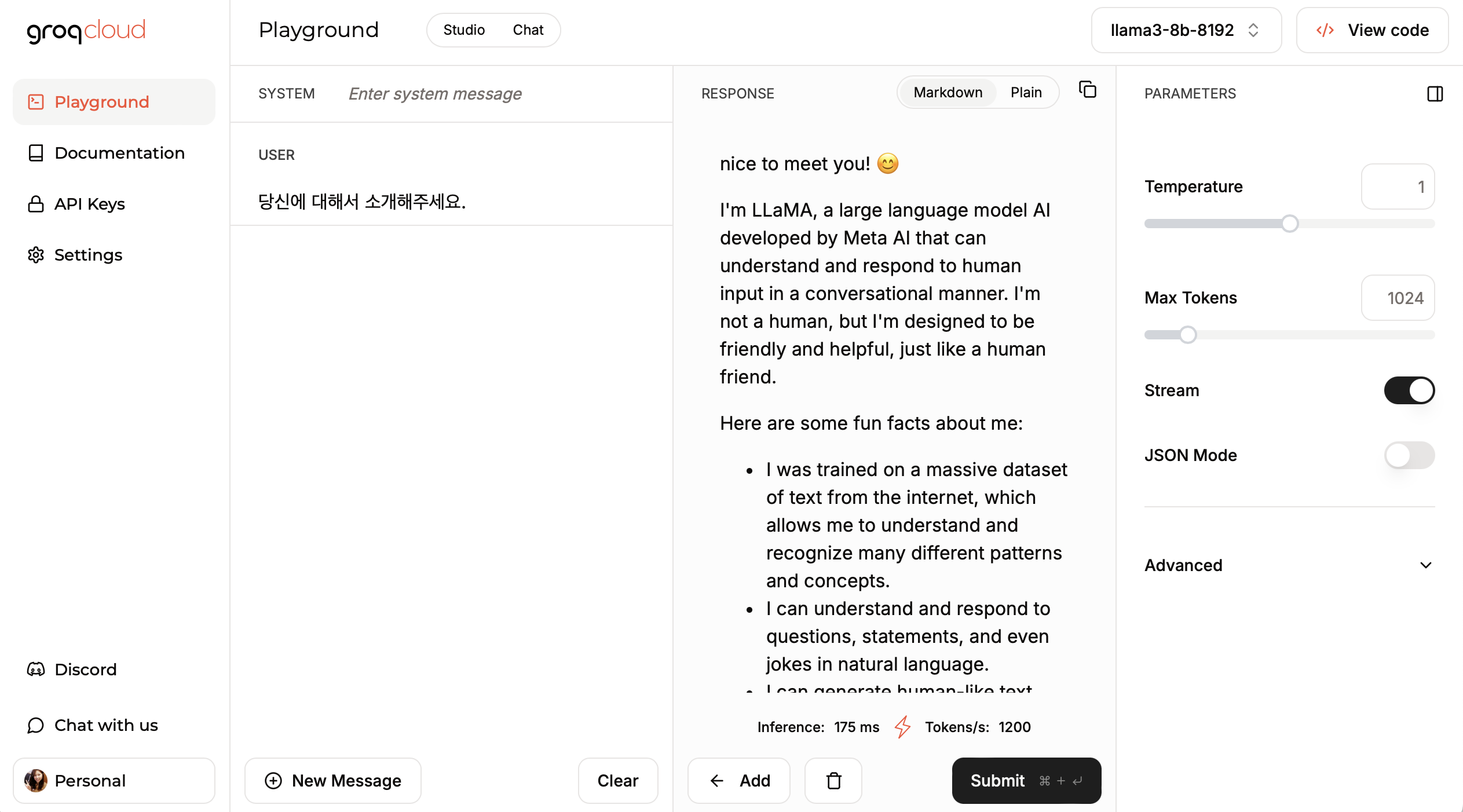Viewport: 1463px width, 812px height.
Task: Open Documentation from the sidebar
Action: click(119, 153)
